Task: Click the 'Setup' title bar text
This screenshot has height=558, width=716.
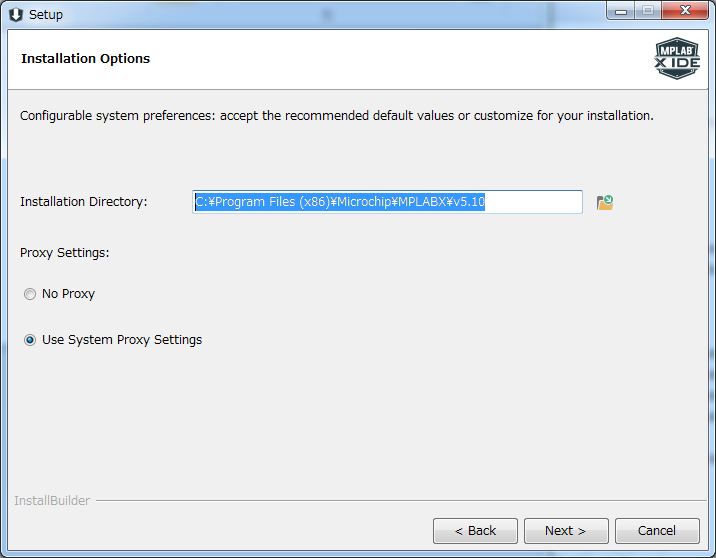Action: point(46,15)
